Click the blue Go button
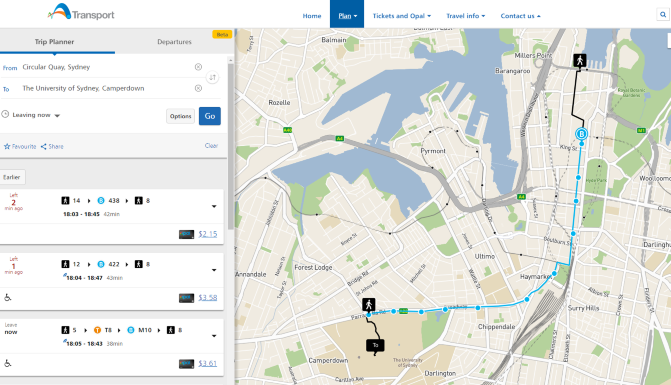Viewport: 671px width, 385px height. tap(210, 116)
